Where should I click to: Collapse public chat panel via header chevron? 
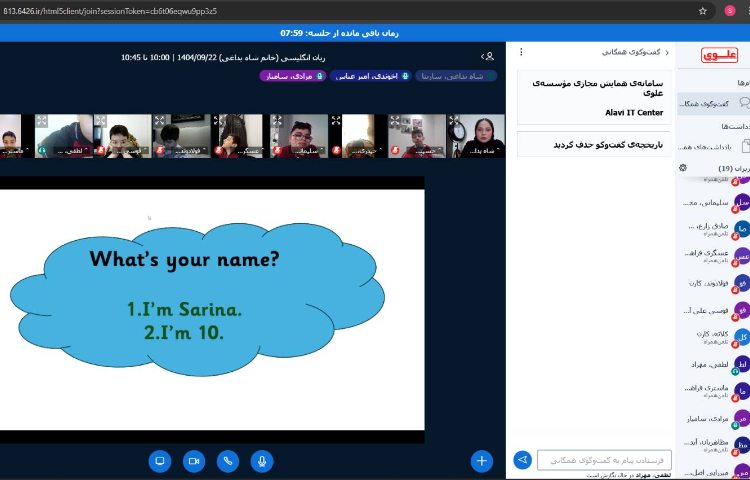(667, 53)
